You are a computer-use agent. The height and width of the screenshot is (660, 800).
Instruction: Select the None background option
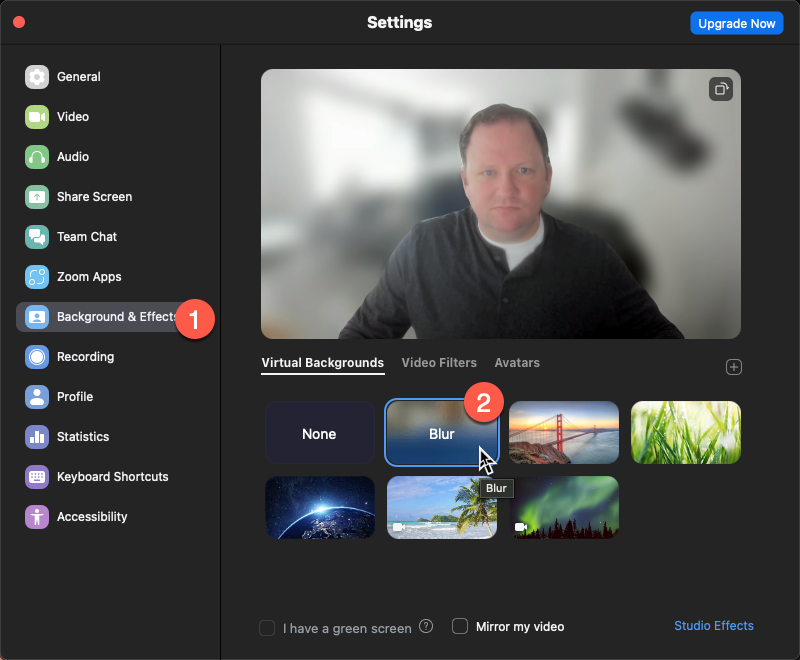point(320,433)
